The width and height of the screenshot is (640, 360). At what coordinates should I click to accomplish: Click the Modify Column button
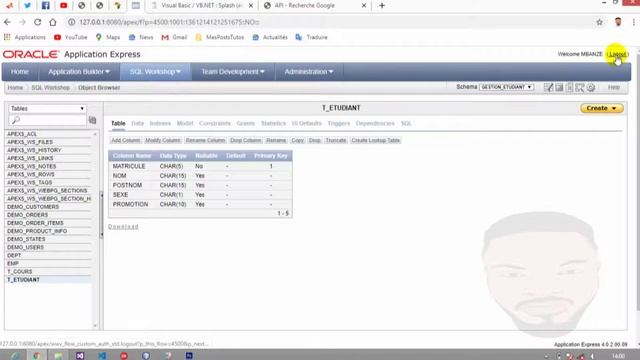163,140
